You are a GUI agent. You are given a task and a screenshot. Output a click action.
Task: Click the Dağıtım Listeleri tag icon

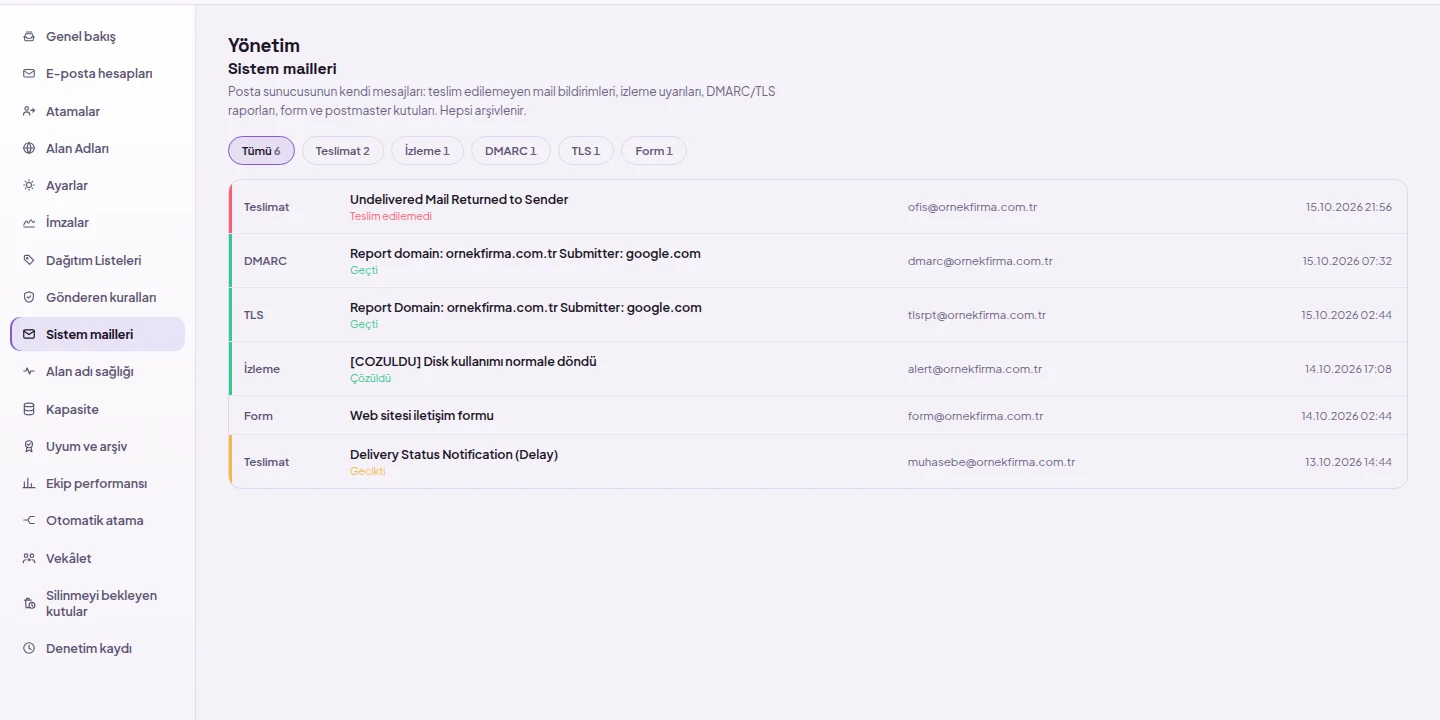click(x=29, y=260)
